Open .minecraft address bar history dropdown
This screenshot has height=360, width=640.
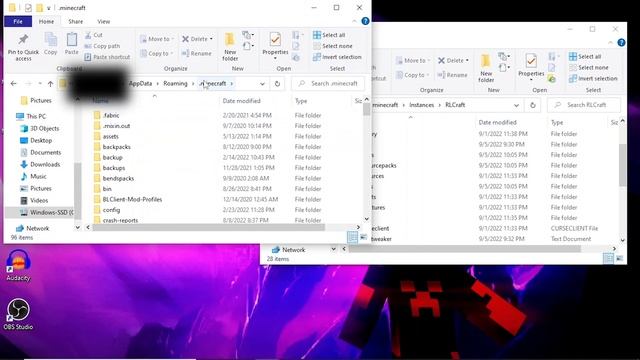(x=262, y=84)
